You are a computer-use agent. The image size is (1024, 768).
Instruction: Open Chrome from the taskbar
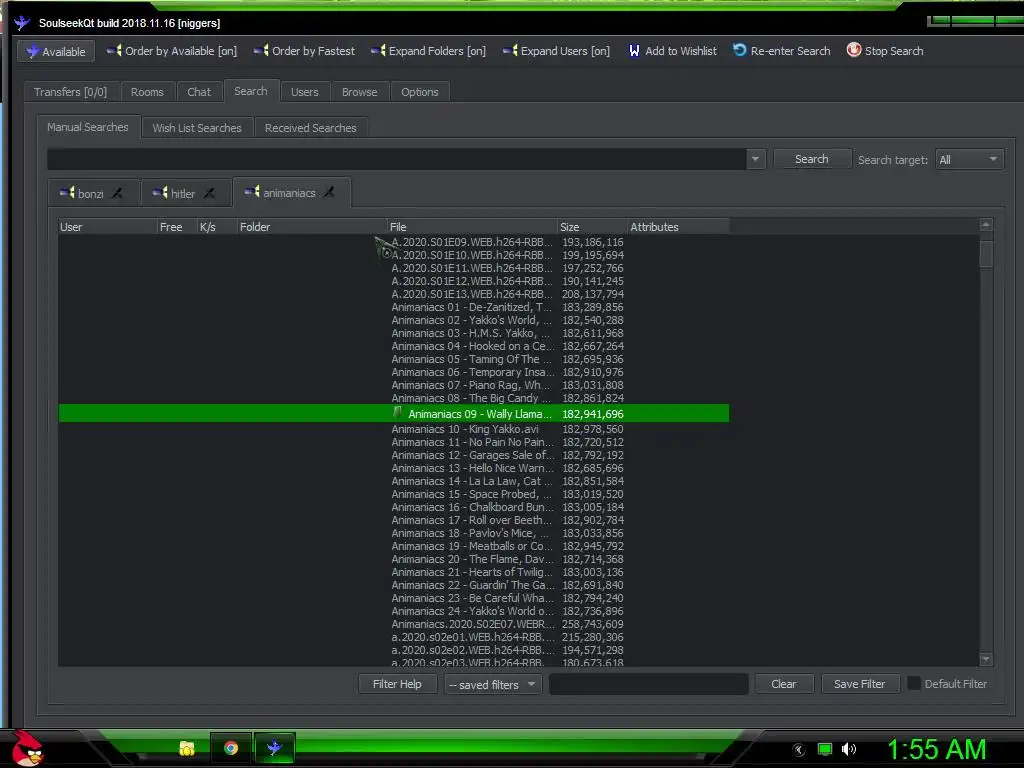click(231, 748)
